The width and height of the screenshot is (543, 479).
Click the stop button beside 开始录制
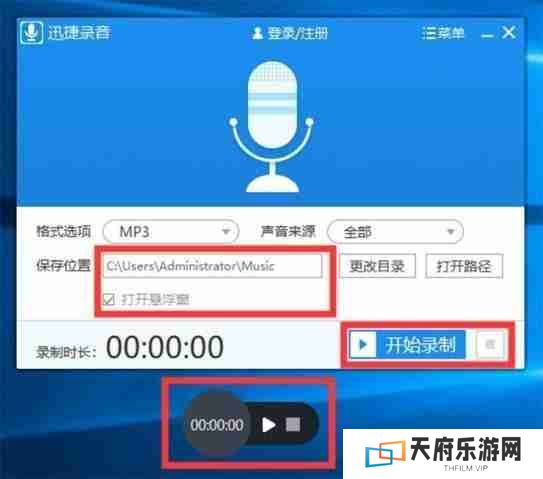(x=490, y=344)
